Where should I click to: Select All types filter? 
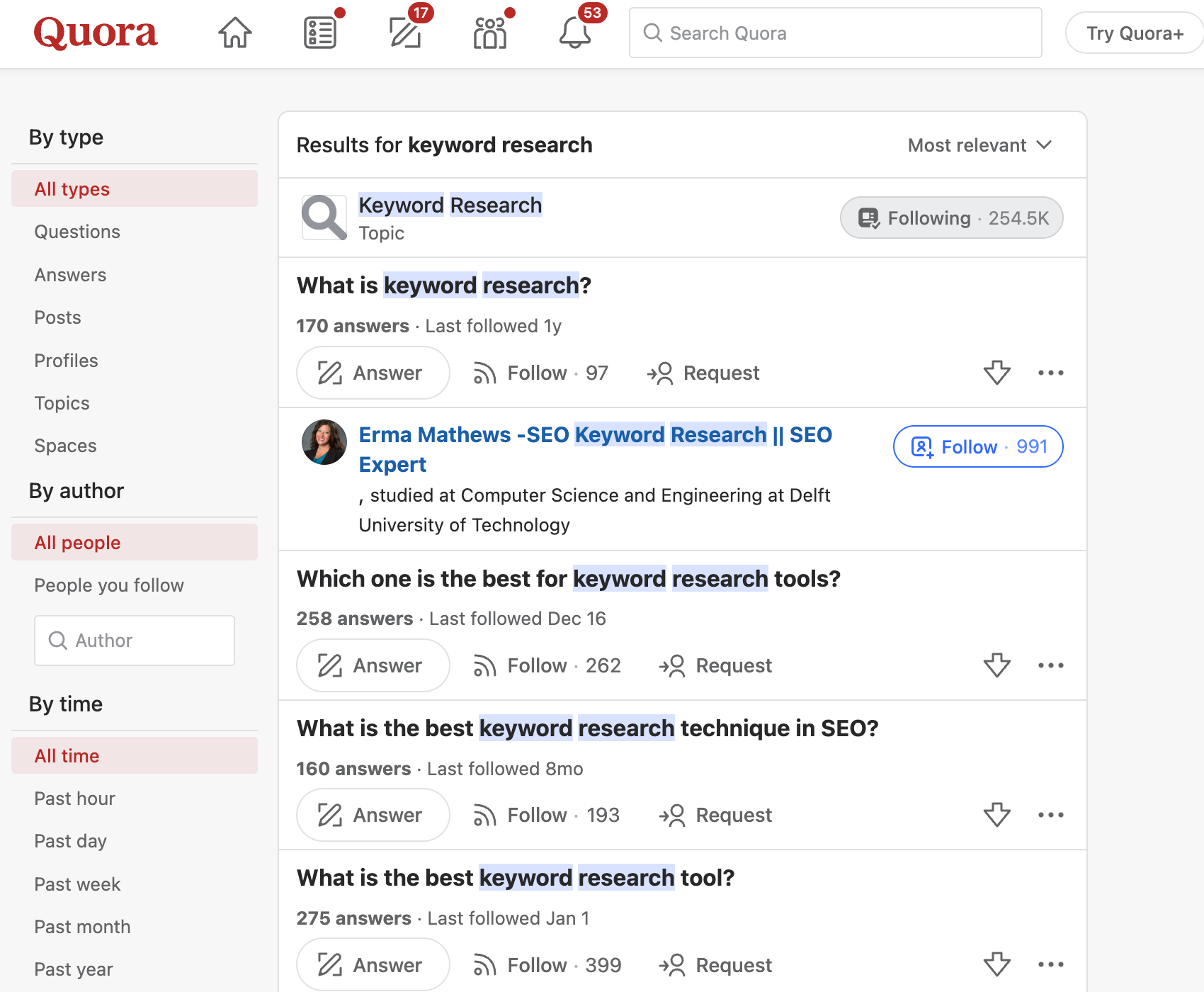click(135, 188)
